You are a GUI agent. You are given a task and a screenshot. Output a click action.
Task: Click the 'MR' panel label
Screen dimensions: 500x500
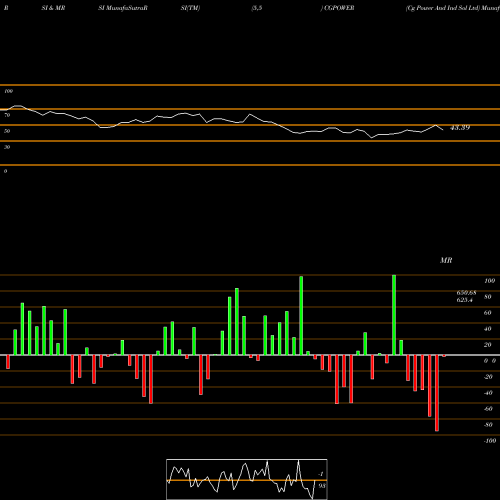click(x=446, y=260)
